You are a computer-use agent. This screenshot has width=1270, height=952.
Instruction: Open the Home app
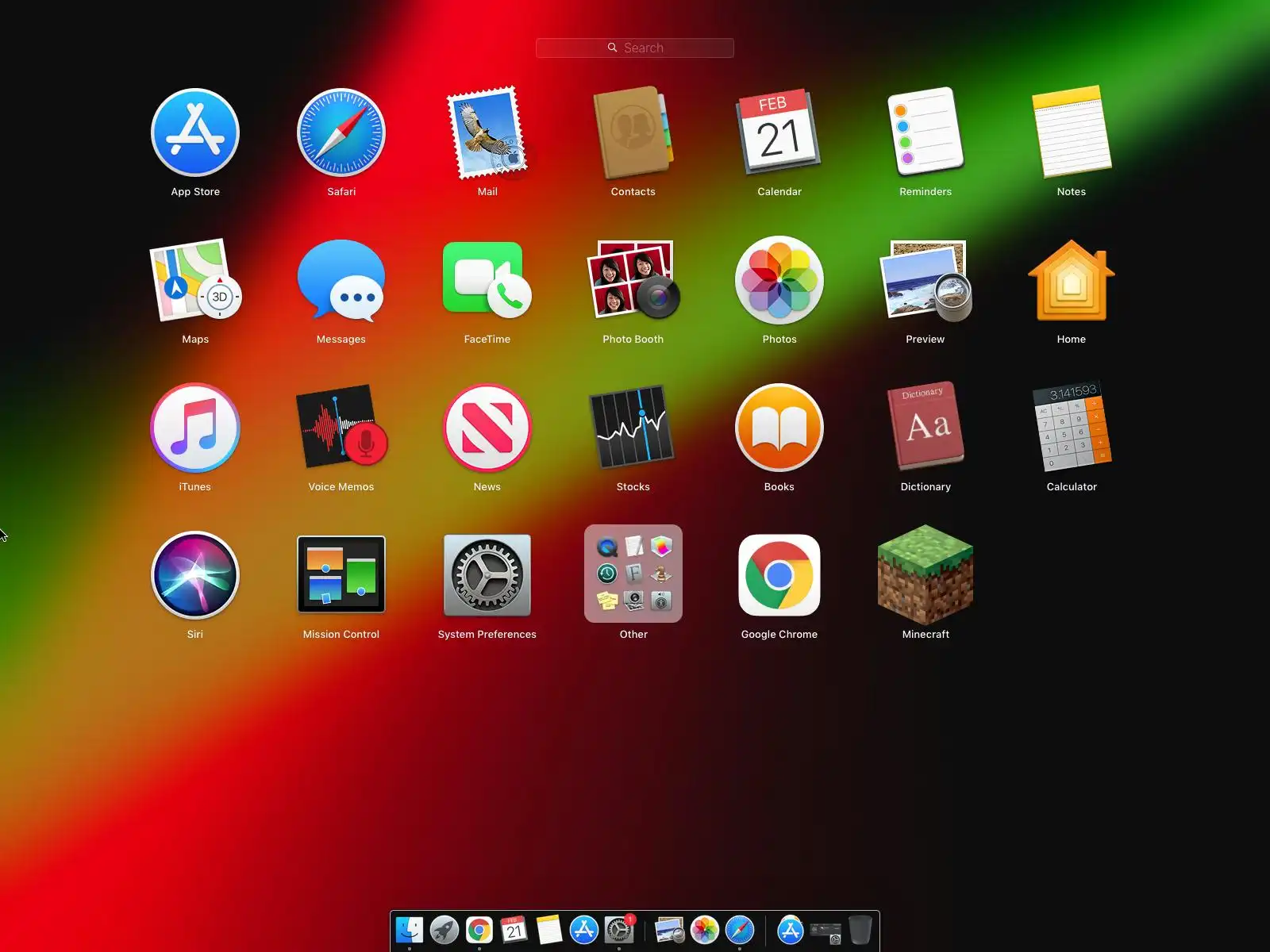click(x=1072, y=279)
